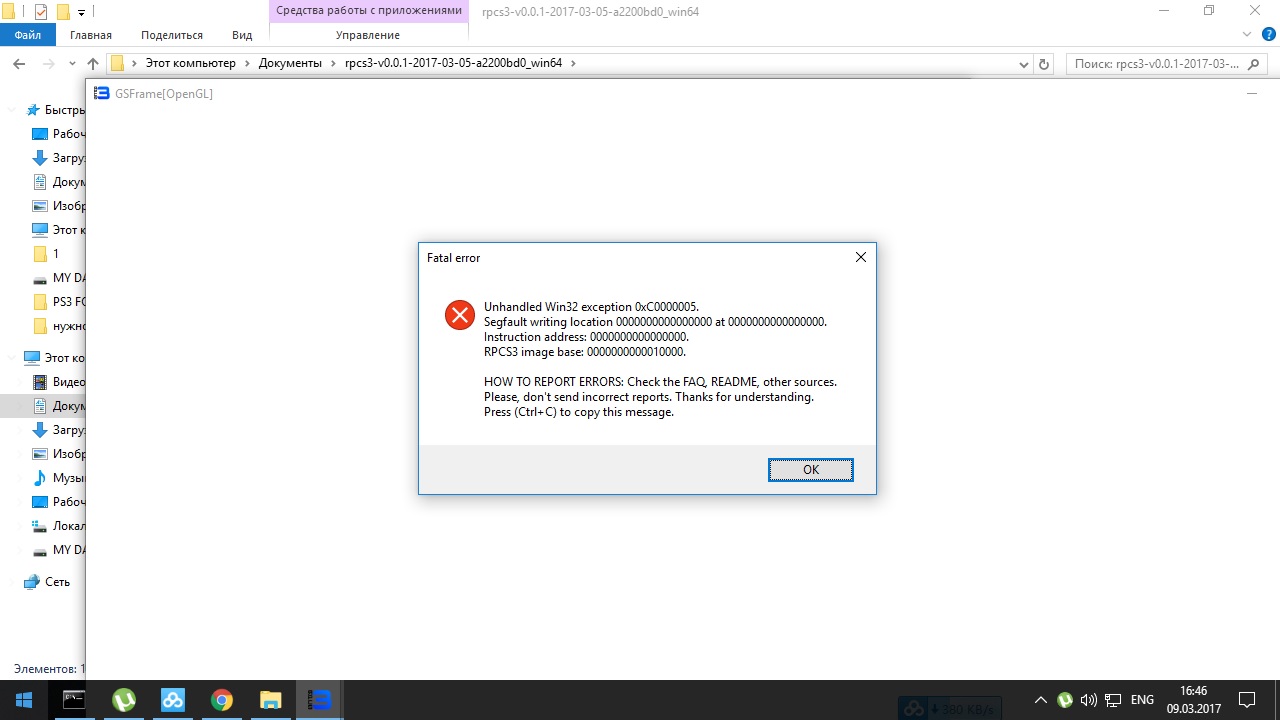1280x720 pixels.
Task: Open the Поделиться ribbon tab
Action: click(x=172, y=35)
